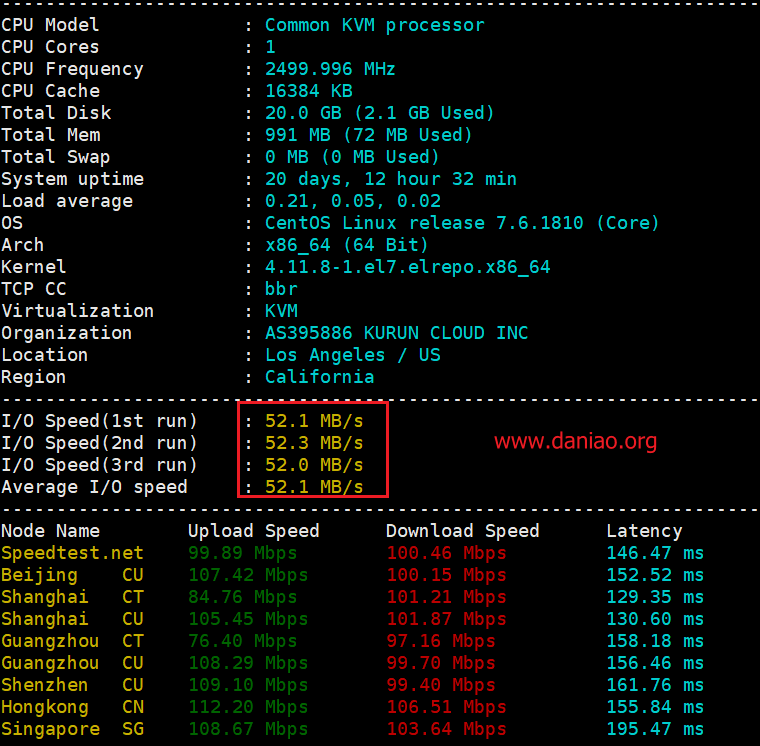Click the kernel version string
Screen dimensions: 760x746
pos(407,267)
